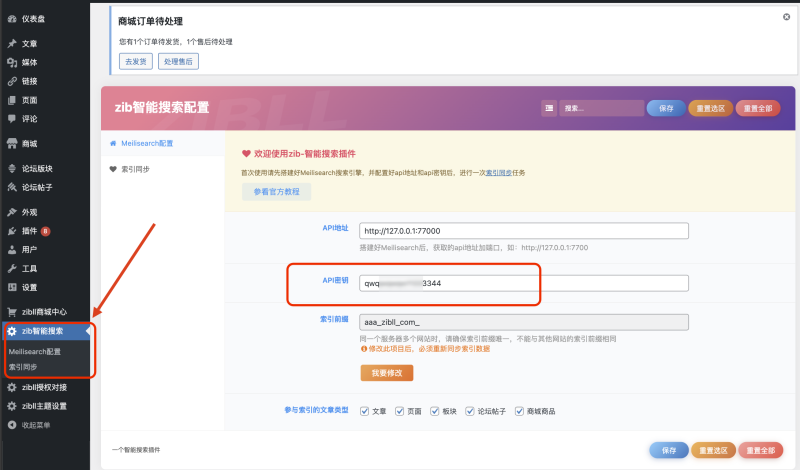Open the 工具 wrench icon
The image size is (800, 470).
coord(12,268)
